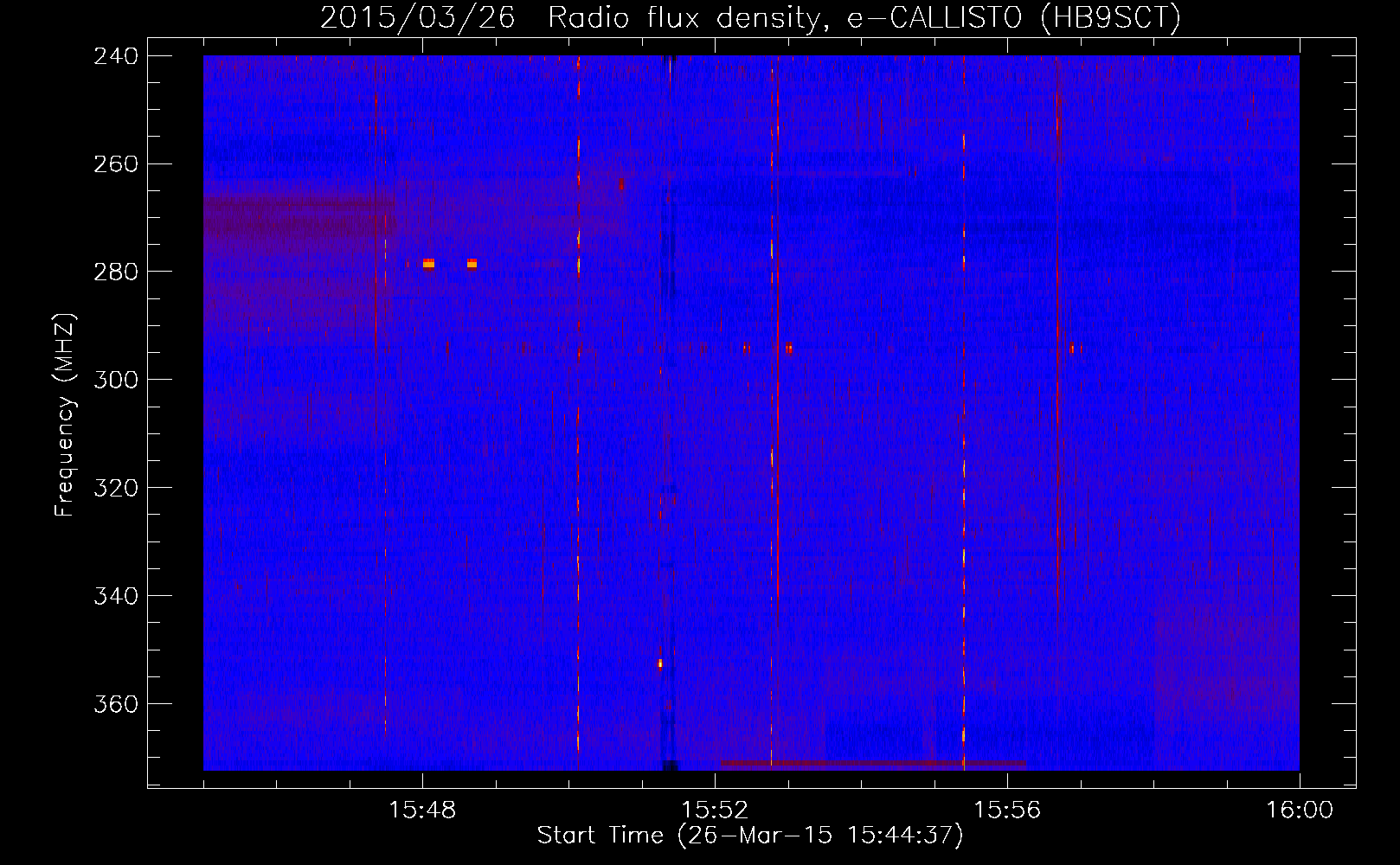Click the plot title '2015/03/26 Radio flux density, e-CALLISTO (HB9SCT)'

click(x=750, y=18)
